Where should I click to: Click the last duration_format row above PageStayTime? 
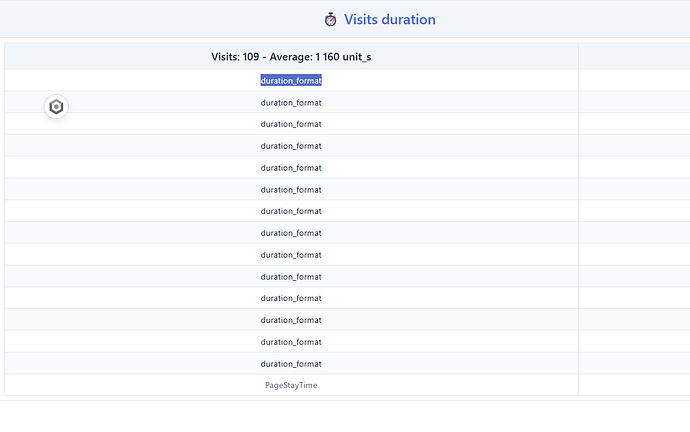pyautogui.click(x=291, y=364)
